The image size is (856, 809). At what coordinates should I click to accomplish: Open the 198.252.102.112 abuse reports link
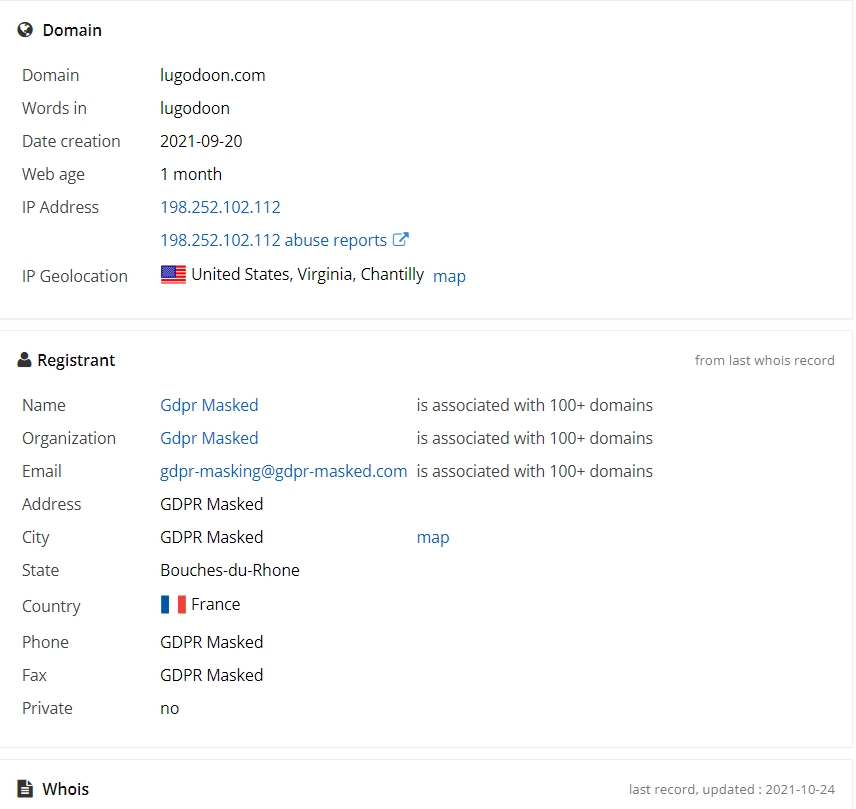pos(274,240)
